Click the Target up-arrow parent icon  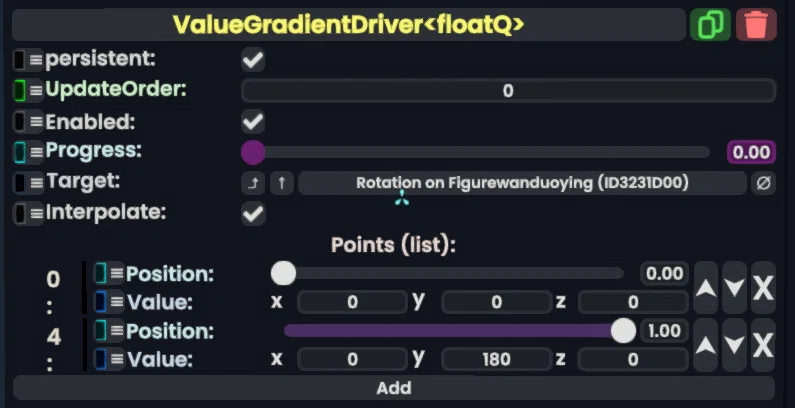click(x=281, y=183)
